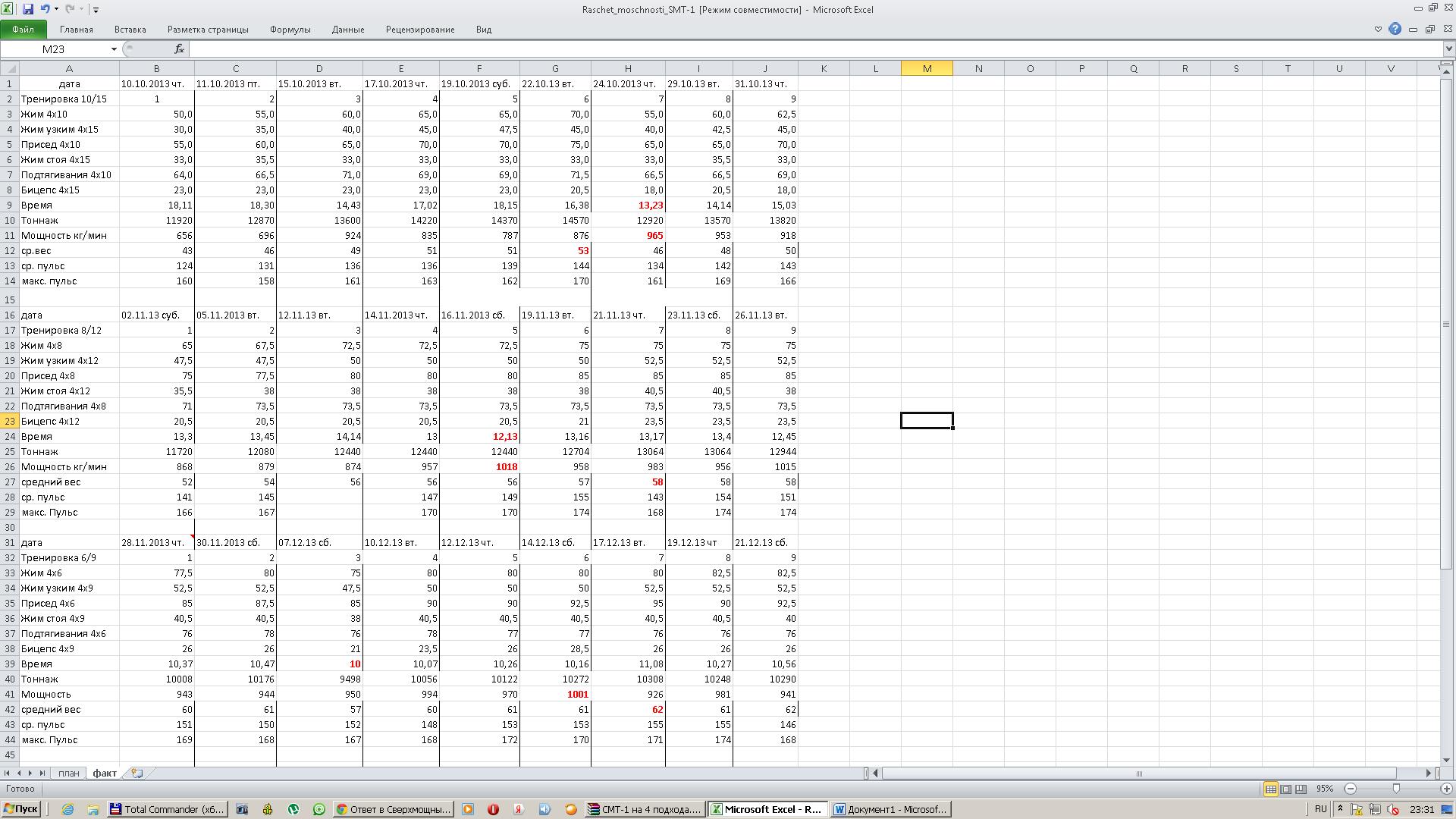
Task: Click zoom in plus button
Action: coord(1446,789)
